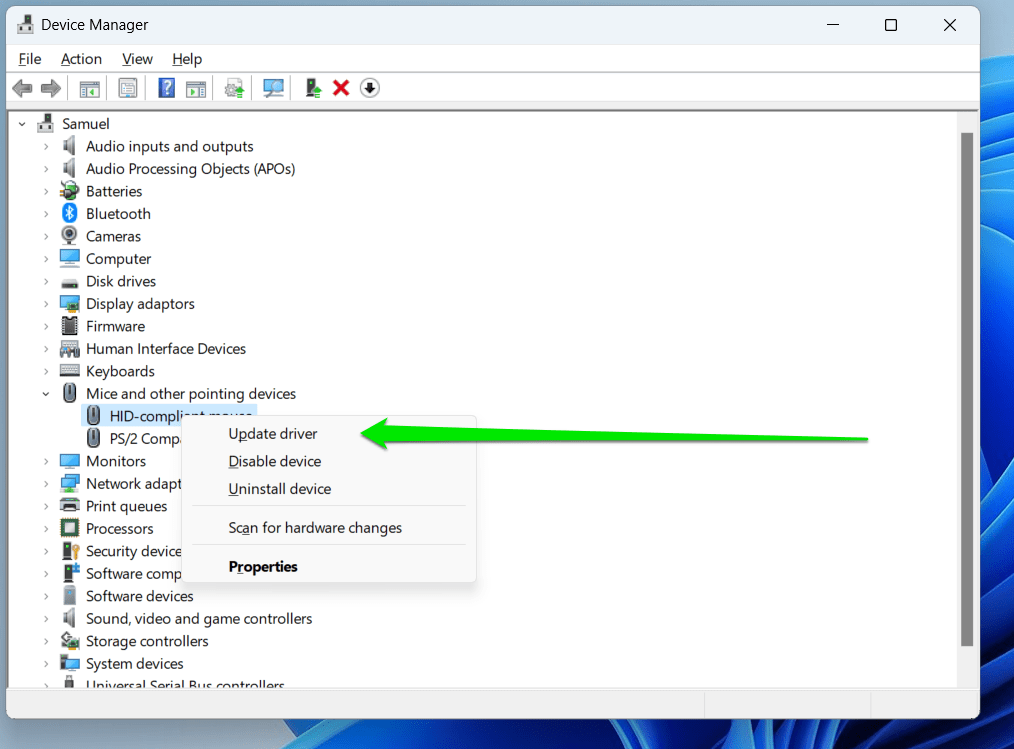This screenshot has height=749, width=1014.
Task: Collapse Mice and other pointing devices
Action: tap(45, 393)
